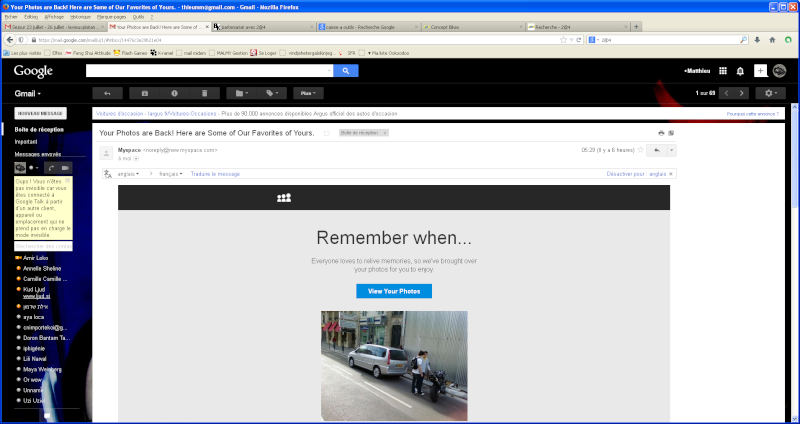
Task: Open chat status dropdown next to avatar
Action: 34,167
